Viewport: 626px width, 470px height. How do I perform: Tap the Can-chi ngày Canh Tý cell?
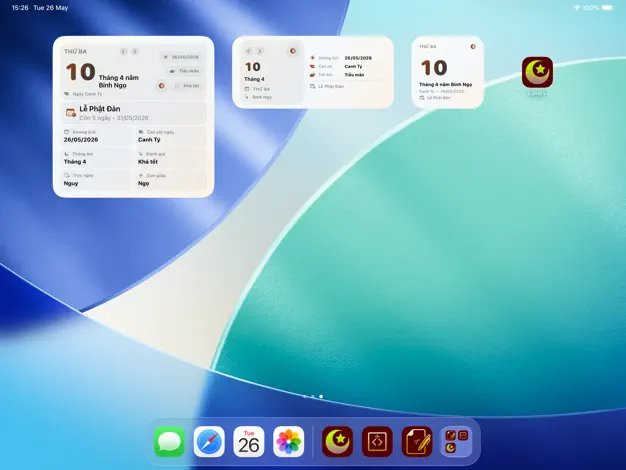pos(170,136)
